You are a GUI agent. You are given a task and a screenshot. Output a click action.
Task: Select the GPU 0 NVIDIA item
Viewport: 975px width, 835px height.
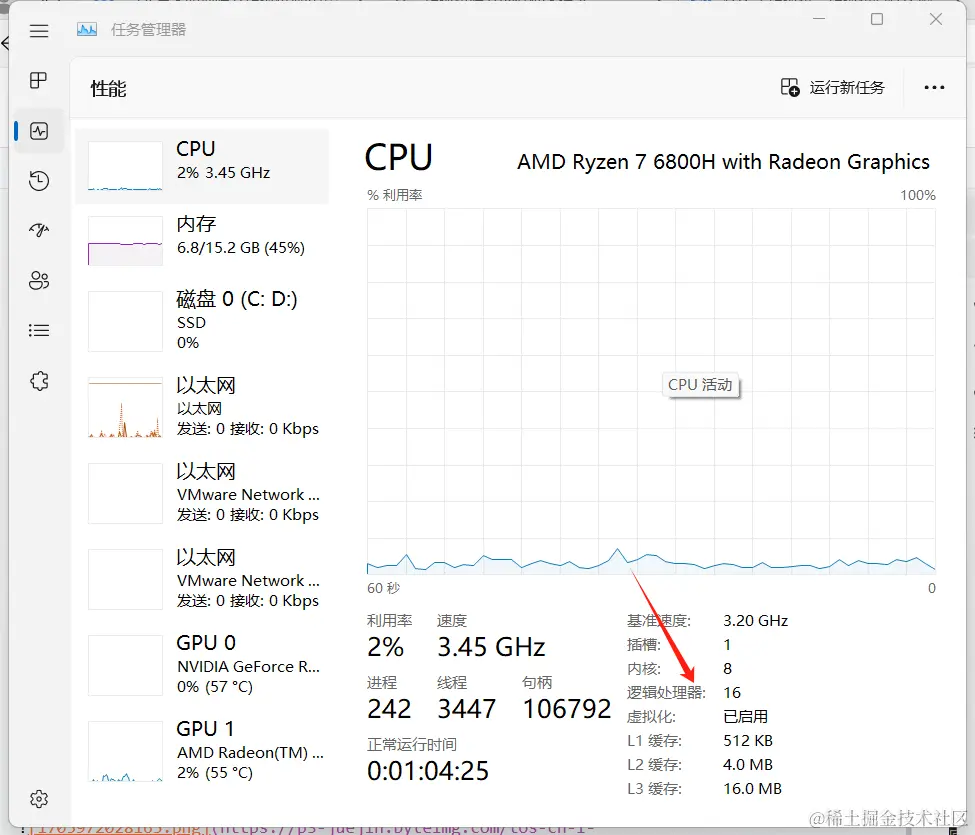202,664
